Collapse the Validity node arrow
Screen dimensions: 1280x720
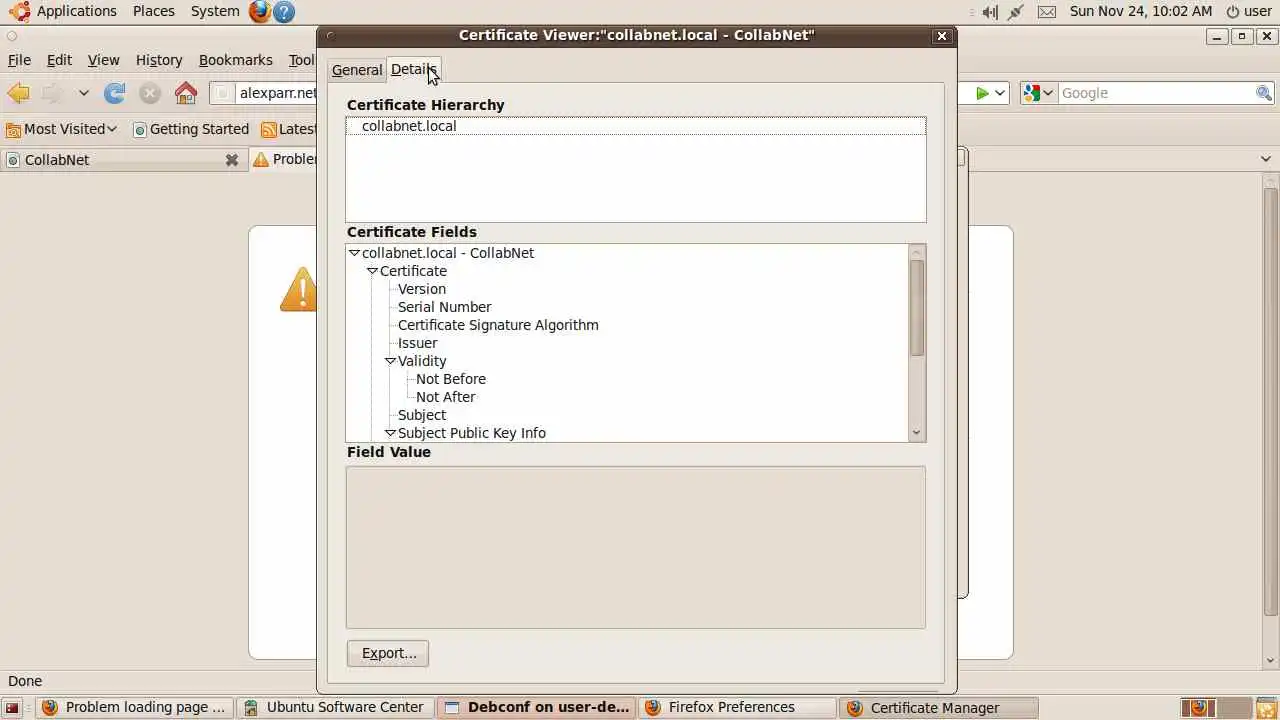[x=390, y=361]
